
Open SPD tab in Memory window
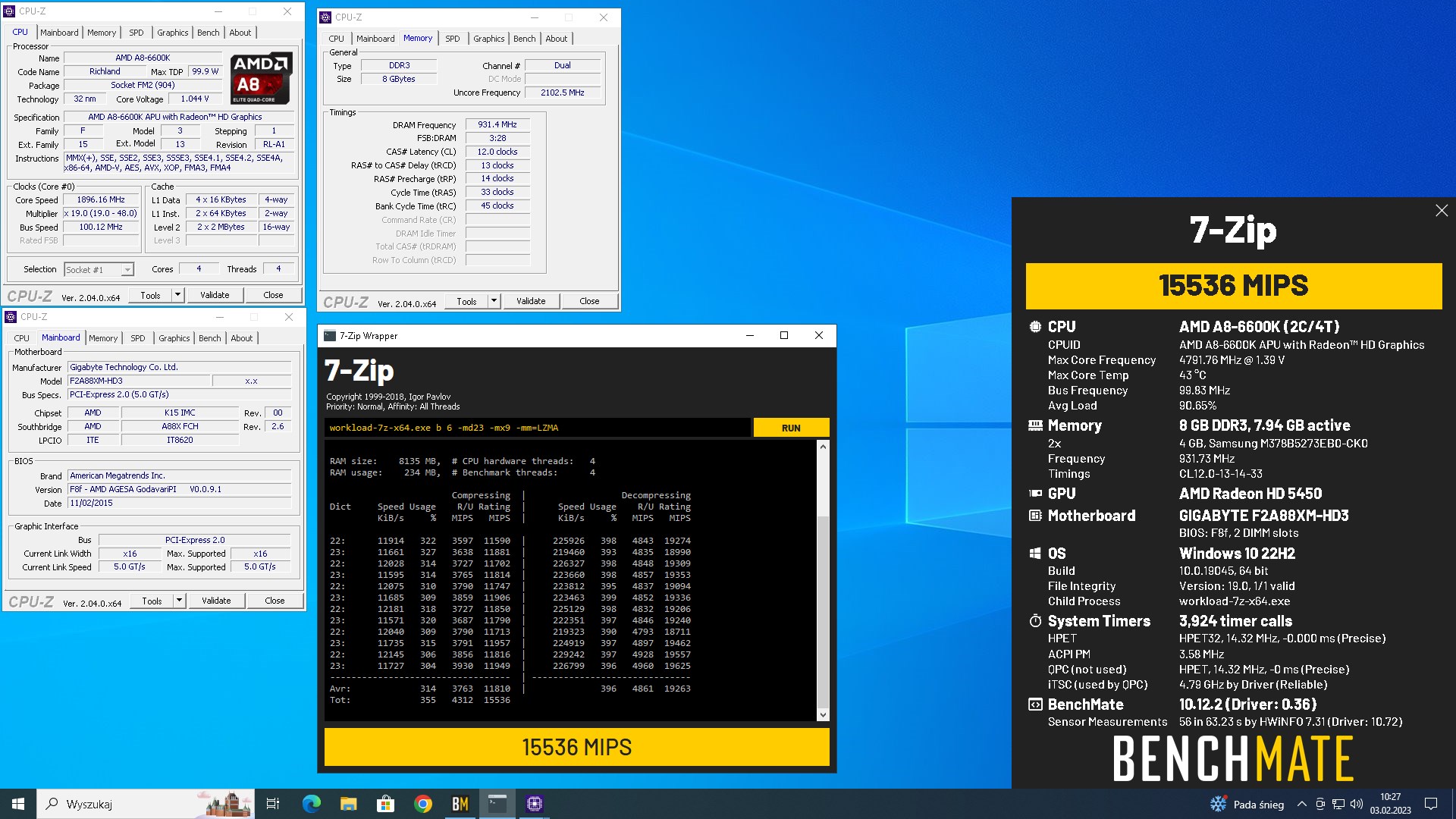pos(453,39)
